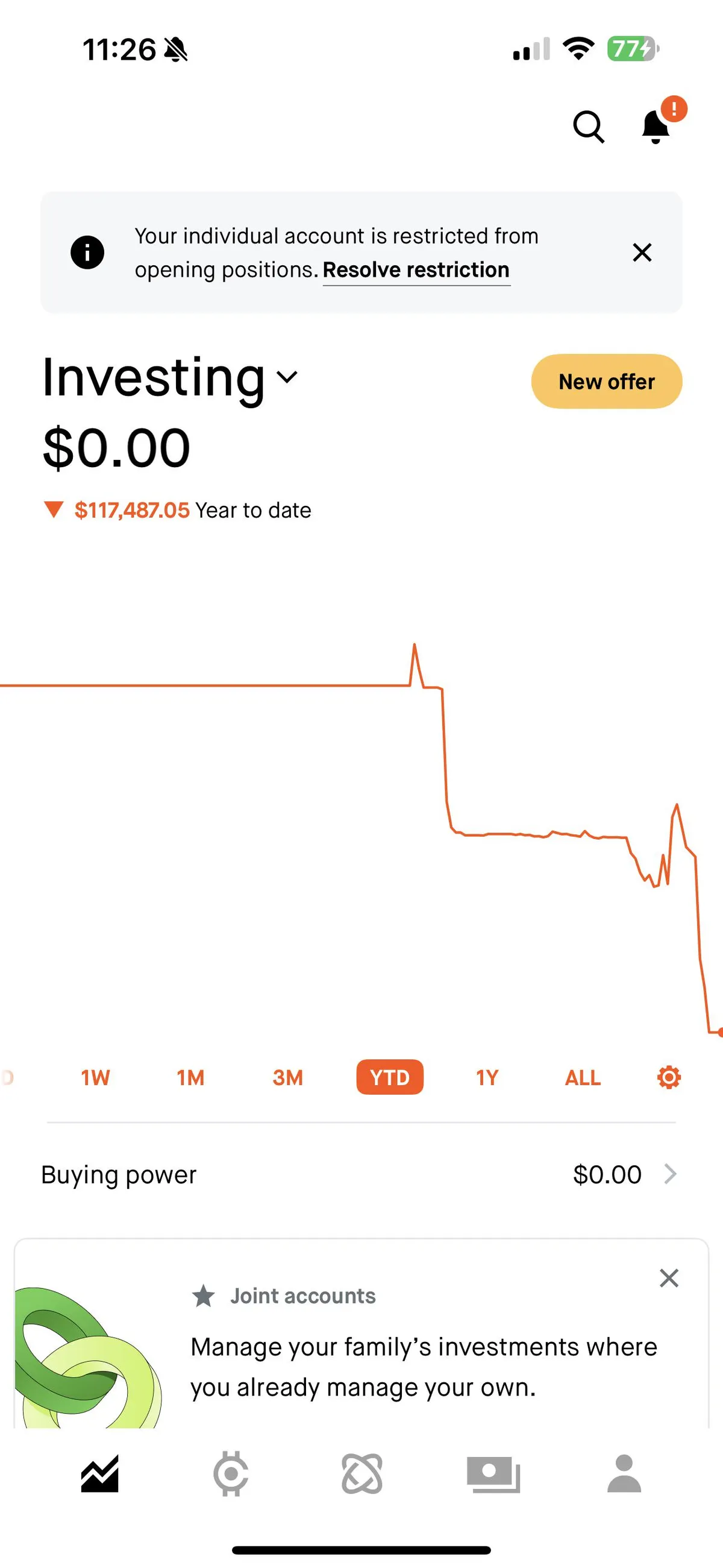Open the interlocking rings tab icon
The image size is (723, 1568).
point(362,1473)
